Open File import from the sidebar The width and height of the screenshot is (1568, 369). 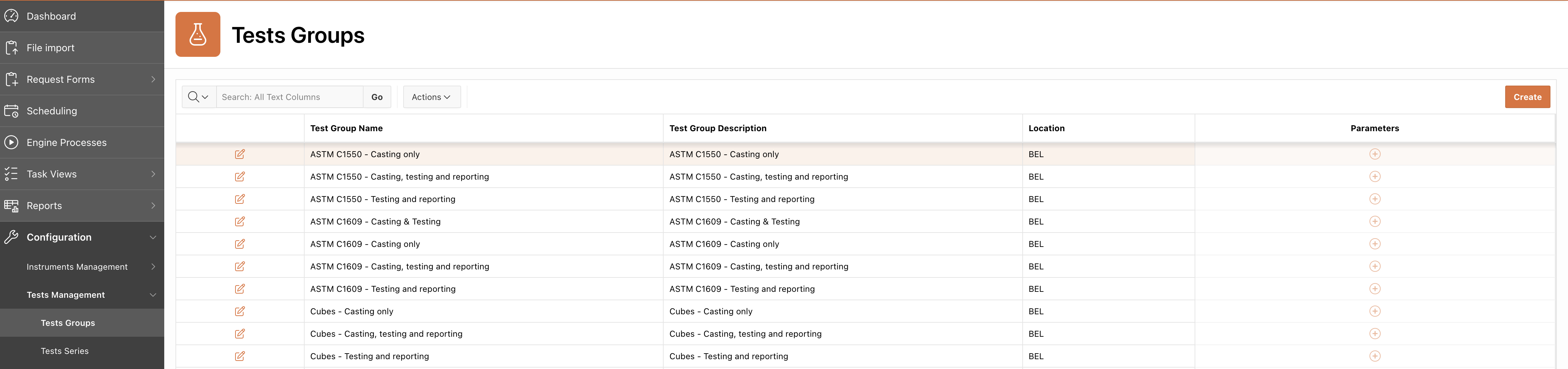click(x=51, y=48)
